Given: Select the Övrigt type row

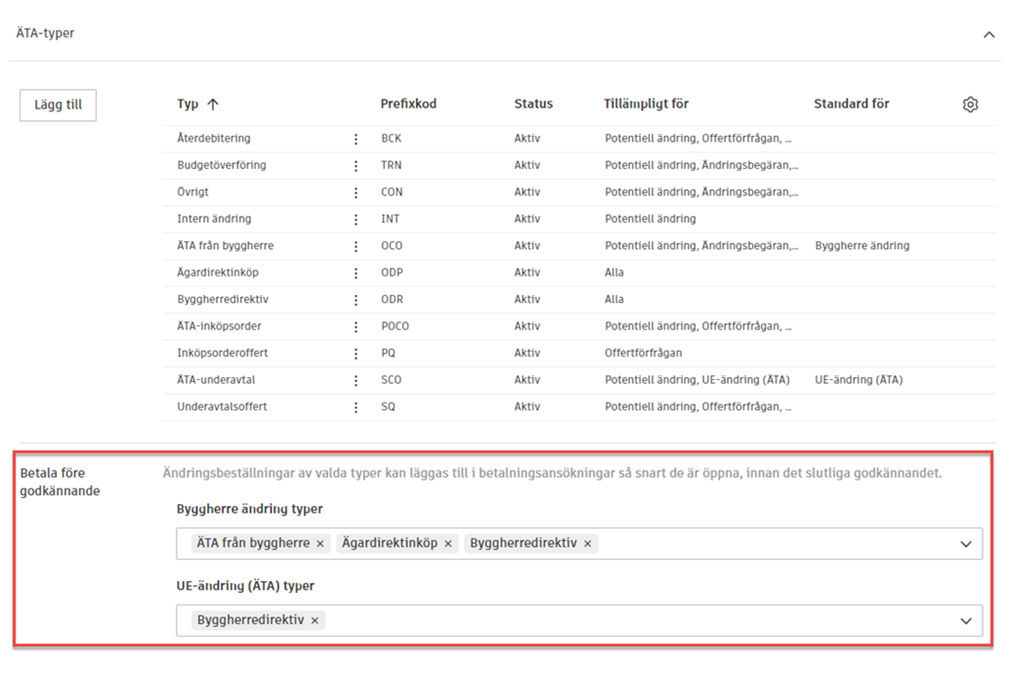Looking at the screenshot, I should [193, 192].
